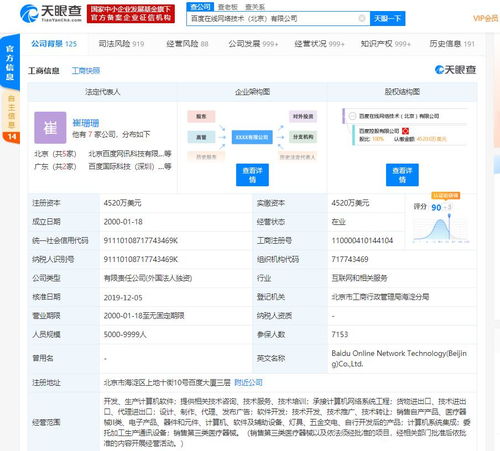500x451 pixels.
Task: Click the 对外投资 node in structure diagram
Action: (303, 116)
